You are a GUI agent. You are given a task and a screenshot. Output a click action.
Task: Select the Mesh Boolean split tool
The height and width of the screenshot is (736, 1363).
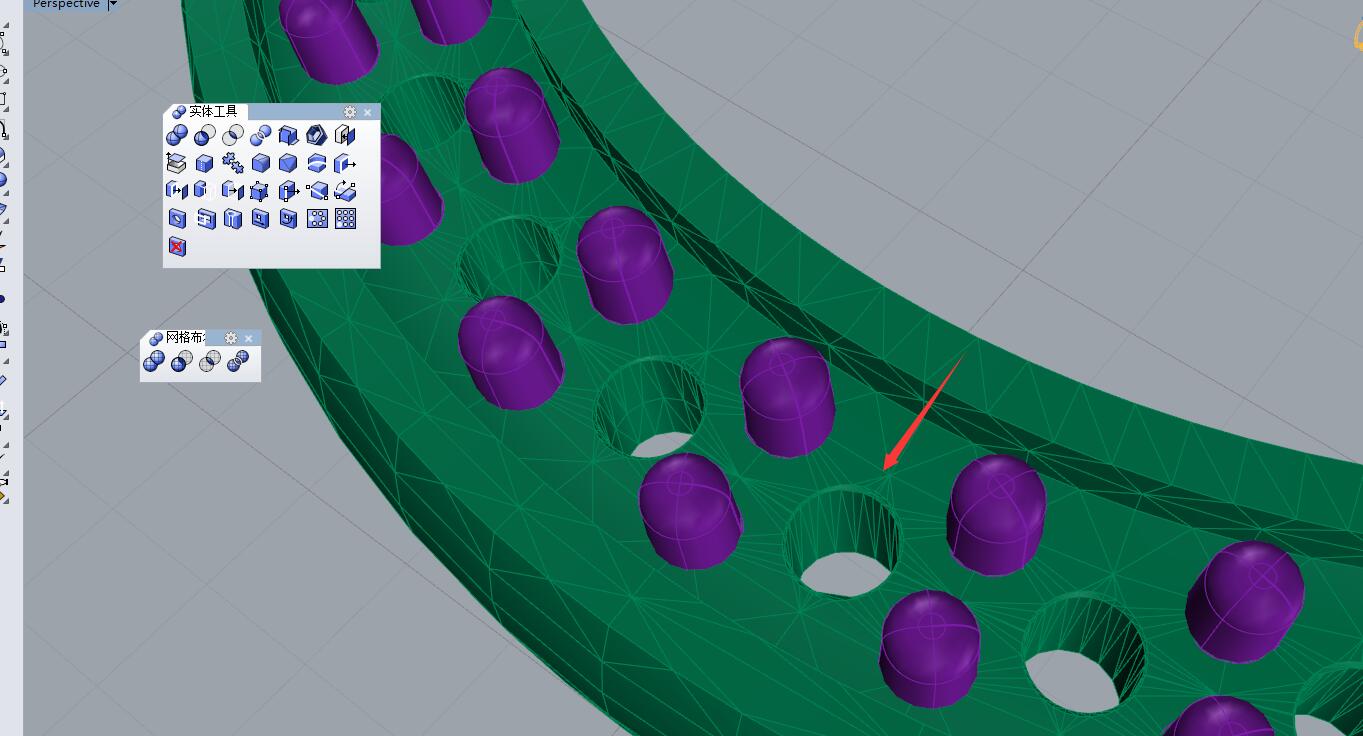click(x=237, y=362)
